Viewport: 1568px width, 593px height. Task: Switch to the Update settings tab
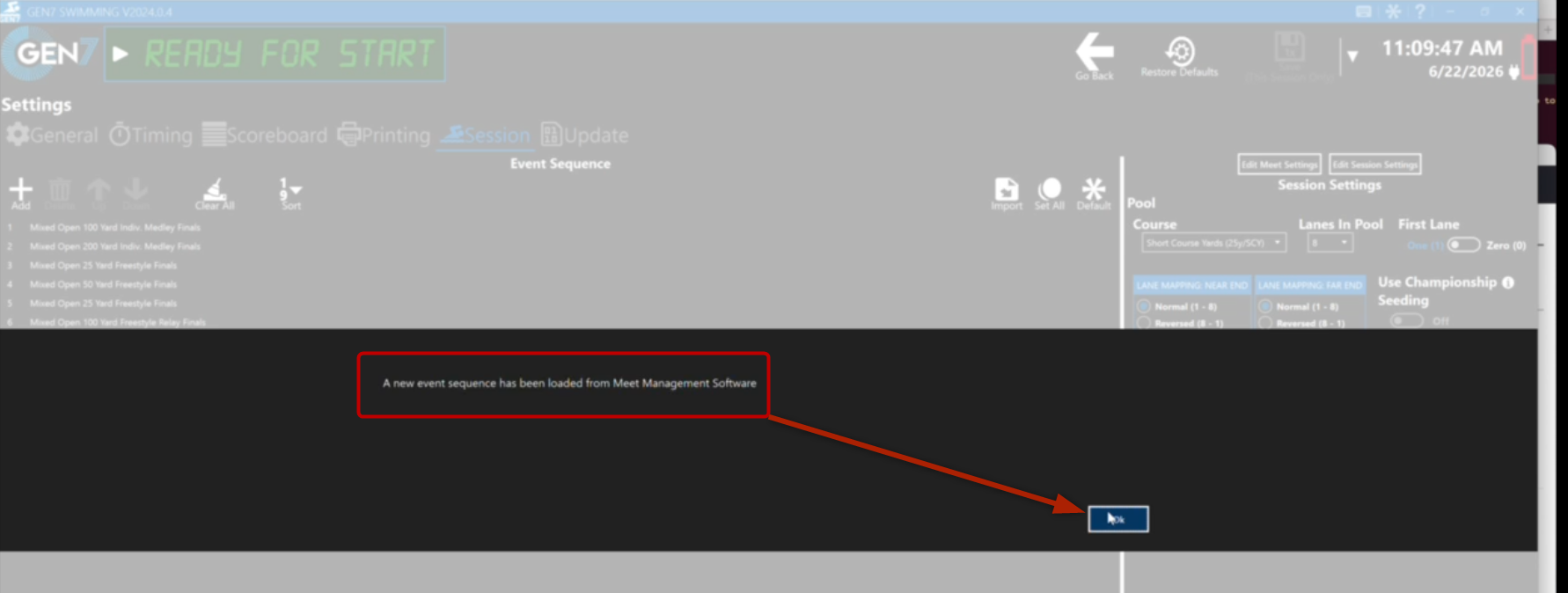tap(585, 135)
